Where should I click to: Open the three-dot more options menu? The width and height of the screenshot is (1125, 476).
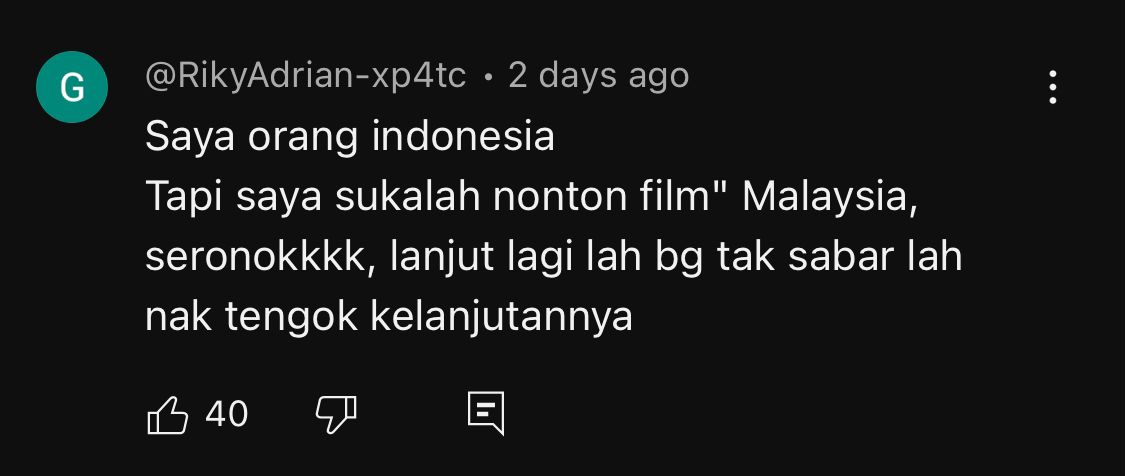coord(1053,87)
